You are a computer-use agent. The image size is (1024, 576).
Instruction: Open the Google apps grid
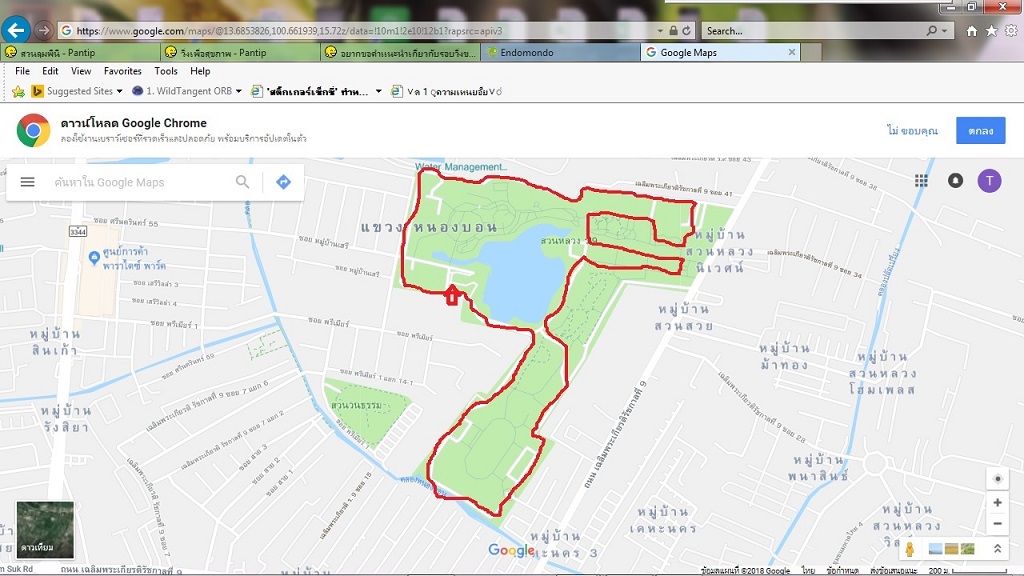point(921,181)
